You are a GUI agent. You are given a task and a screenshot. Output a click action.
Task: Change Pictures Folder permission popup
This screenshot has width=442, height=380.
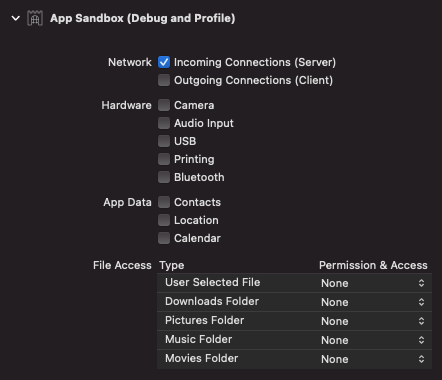point(373,321)
